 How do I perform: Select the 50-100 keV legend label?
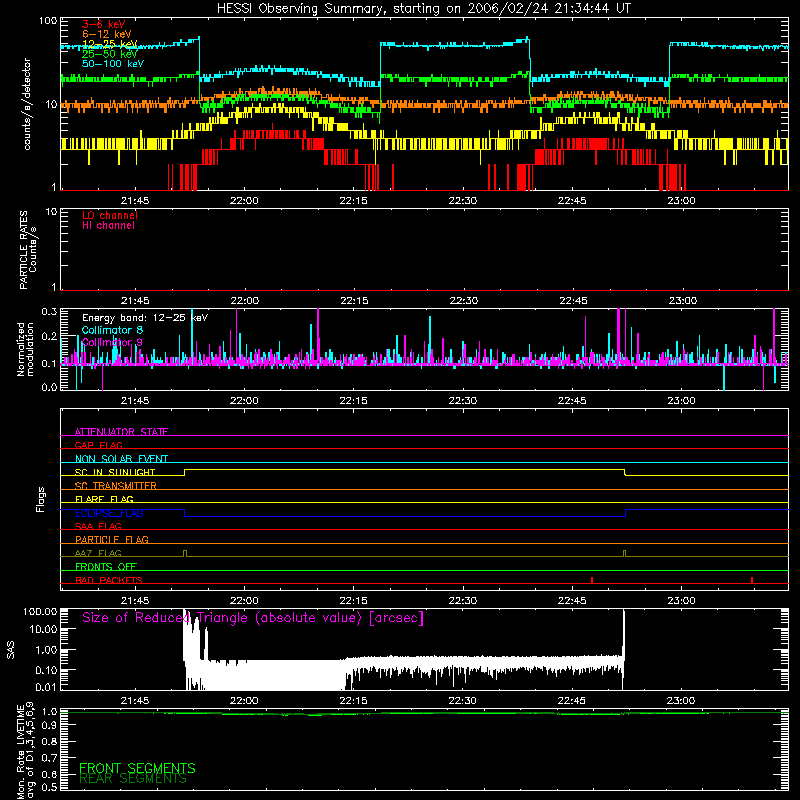coord(113,64)
